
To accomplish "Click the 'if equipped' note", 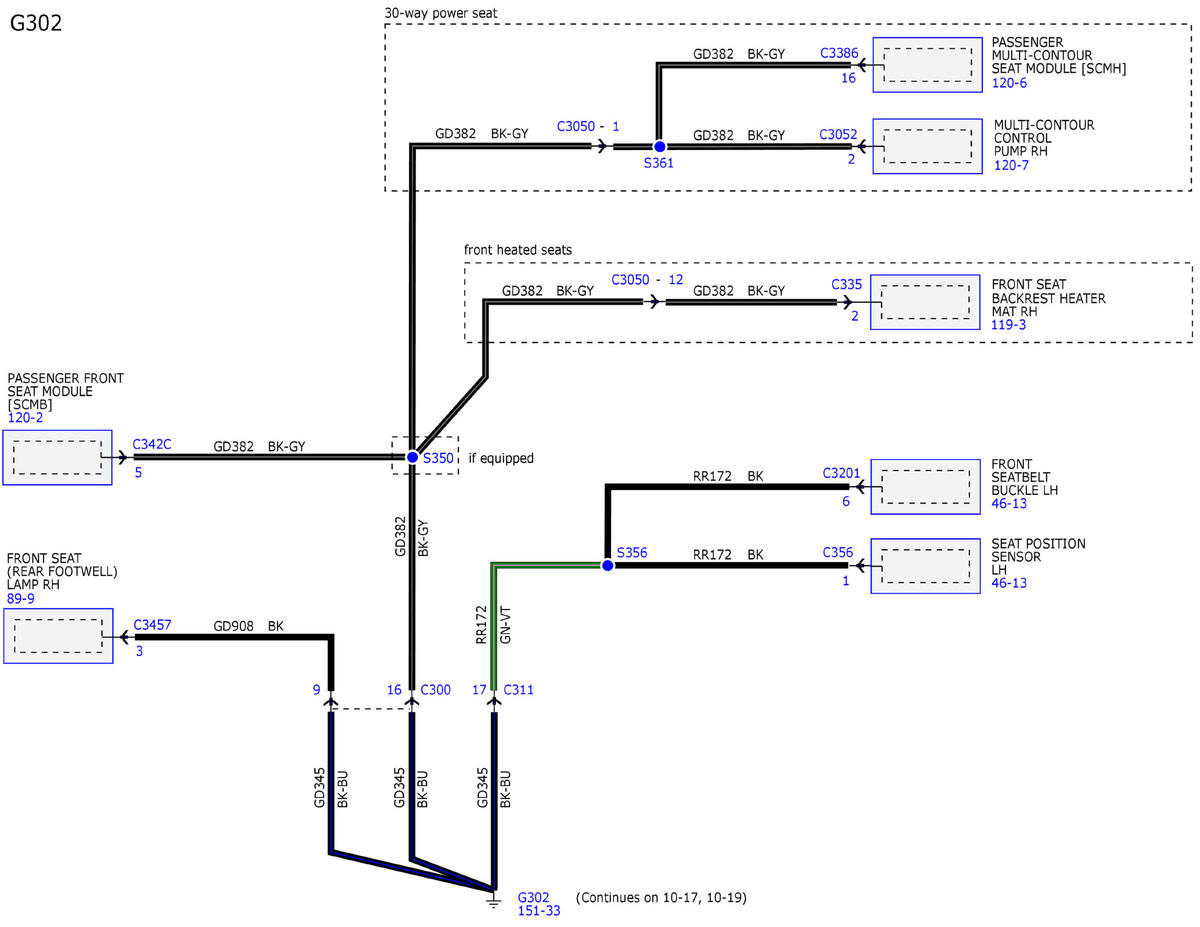I will tap(501, 458).
